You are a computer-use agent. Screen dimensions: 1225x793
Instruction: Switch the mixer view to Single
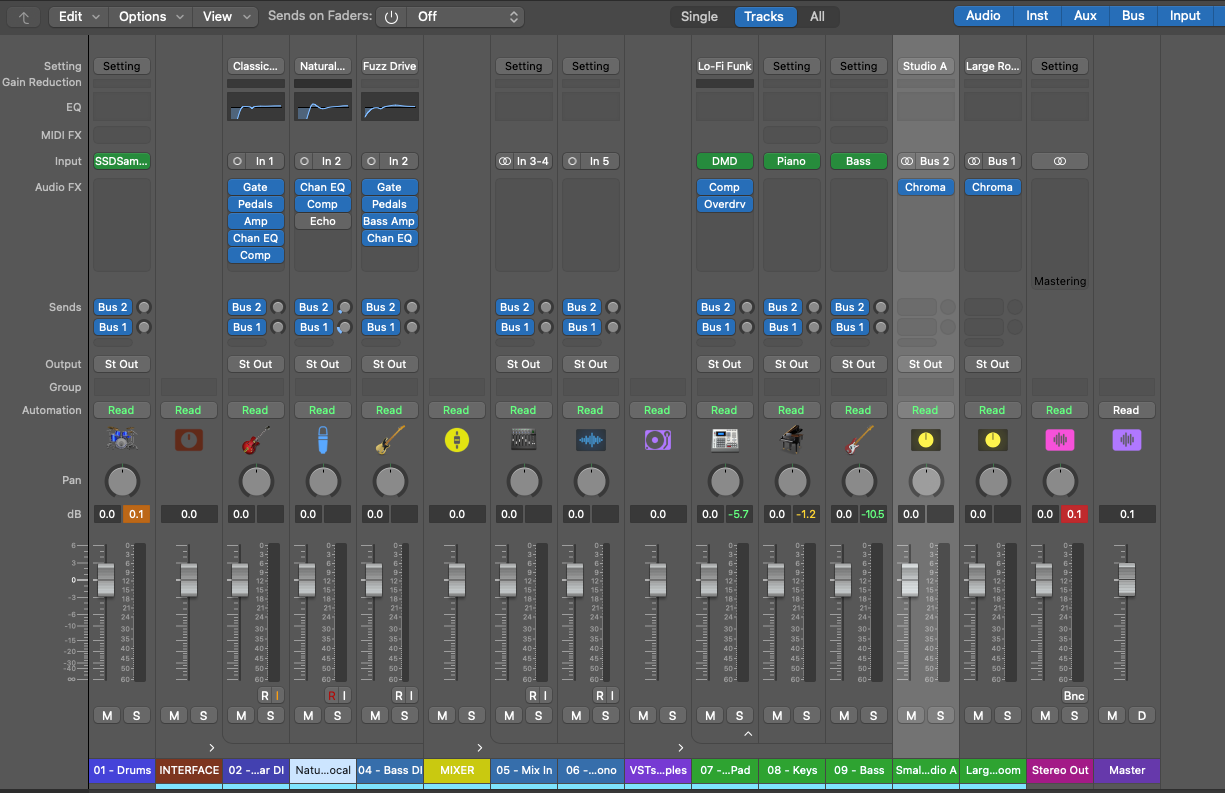pos(699,16)
